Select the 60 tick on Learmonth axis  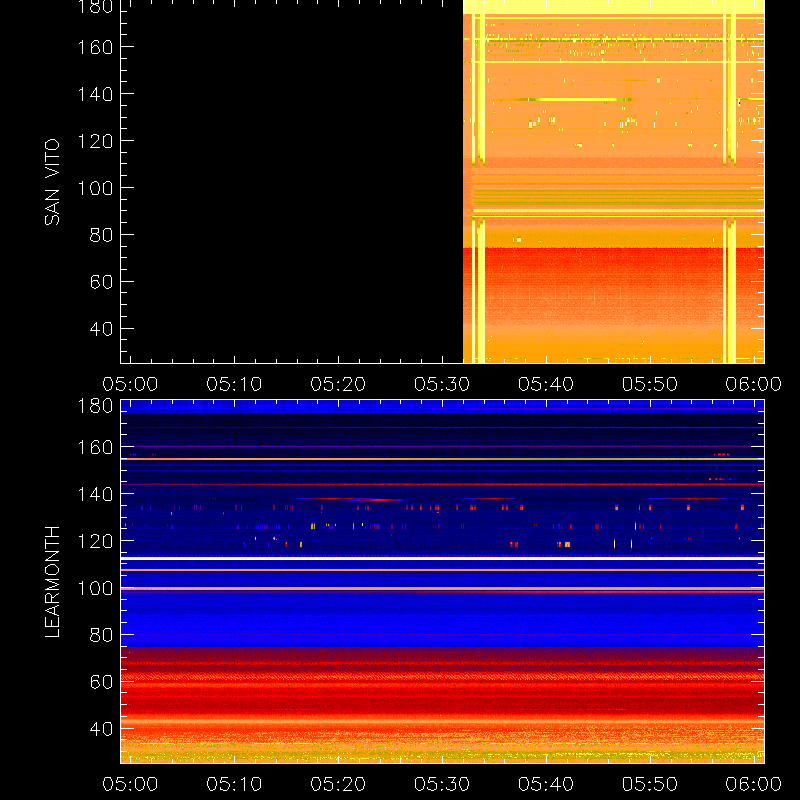[x=101, y=682]
